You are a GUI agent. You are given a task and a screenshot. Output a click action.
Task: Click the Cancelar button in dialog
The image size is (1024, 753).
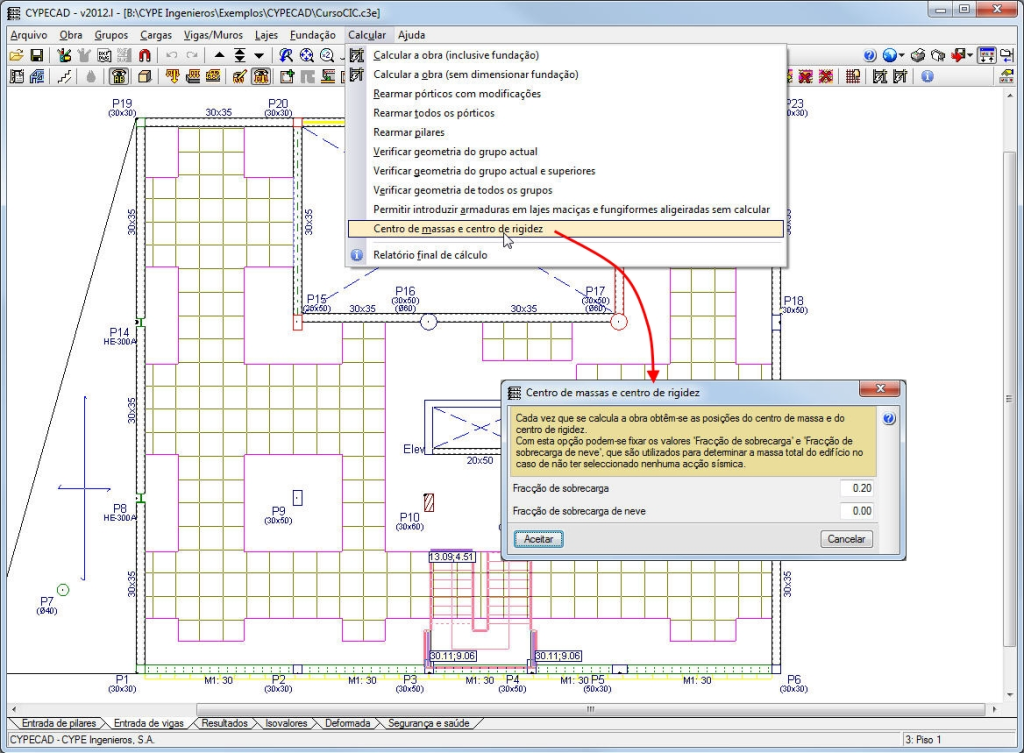pyautogui.click(x=846, y=539)
